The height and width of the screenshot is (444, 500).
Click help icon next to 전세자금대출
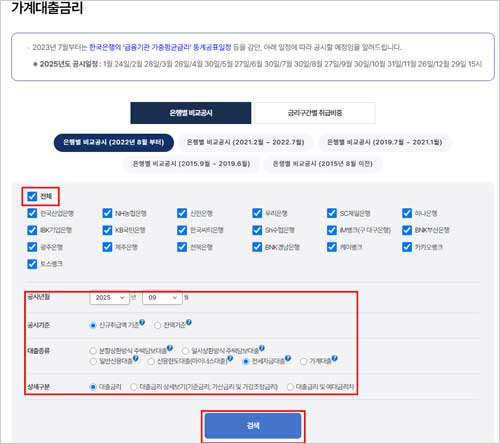pyautogui.click(x=288, y=358)
